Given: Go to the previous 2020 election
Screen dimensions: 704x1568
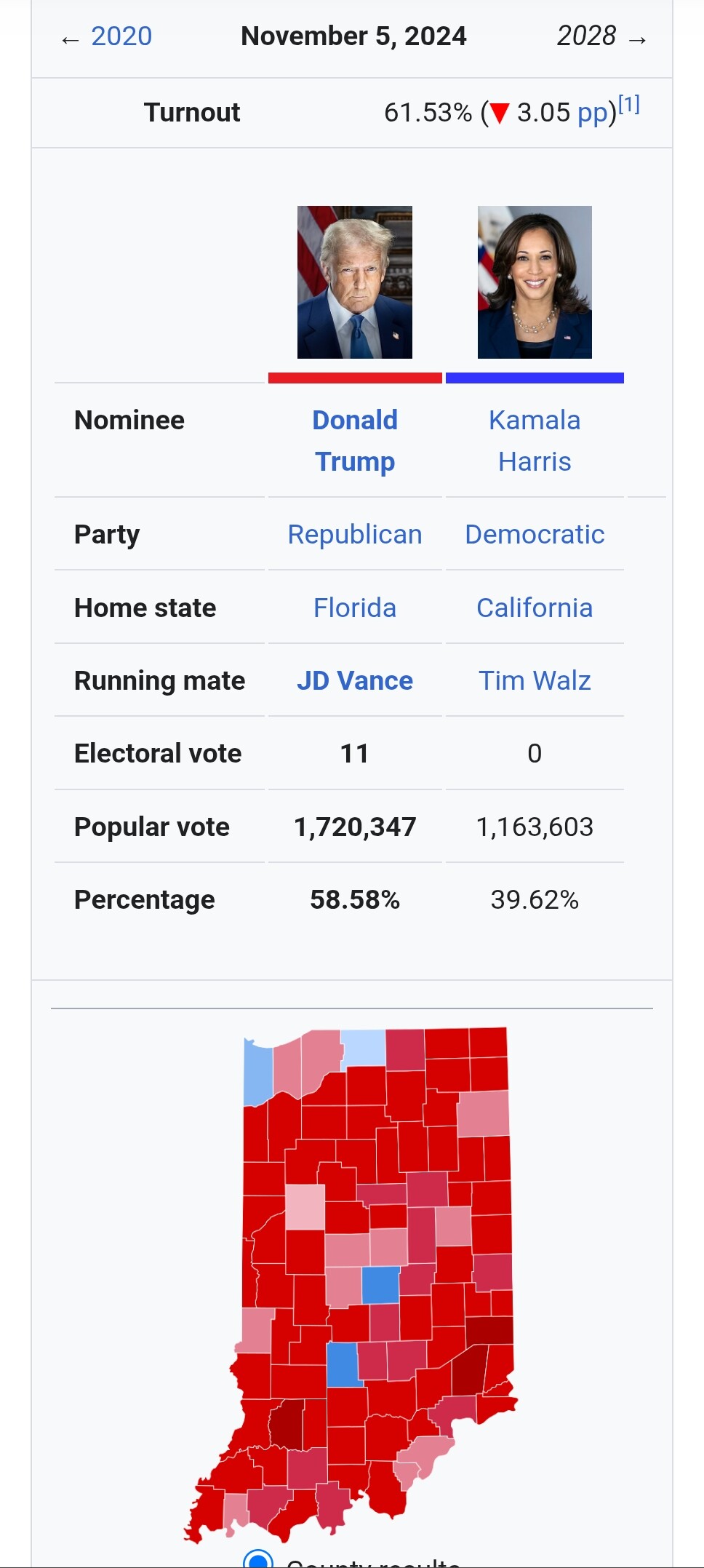Looking at the screenshot, I should (121, 36).
